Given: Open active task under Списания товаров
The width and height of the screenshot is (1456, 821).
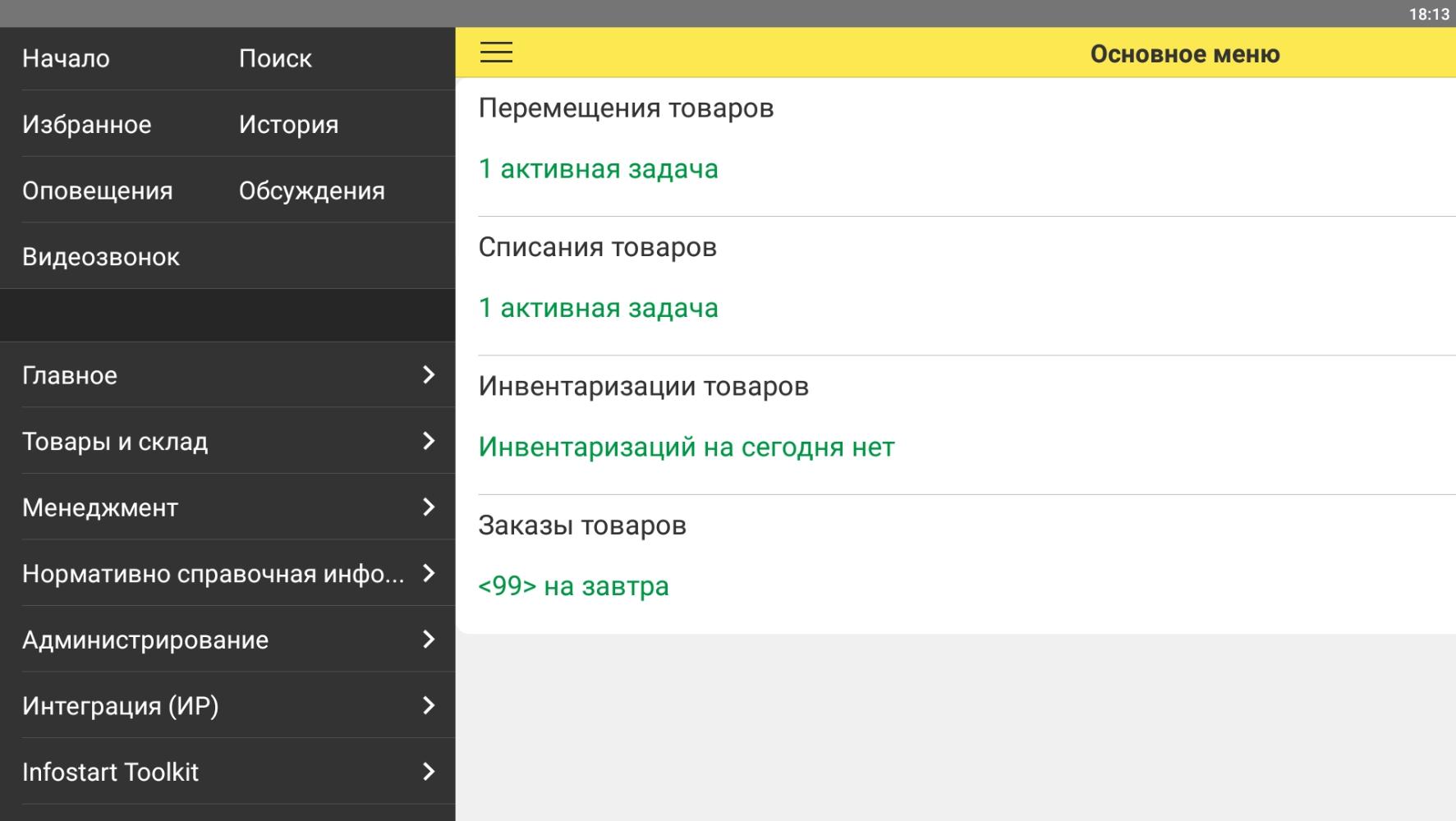Looking at the screenshot, I should (599, 308).
